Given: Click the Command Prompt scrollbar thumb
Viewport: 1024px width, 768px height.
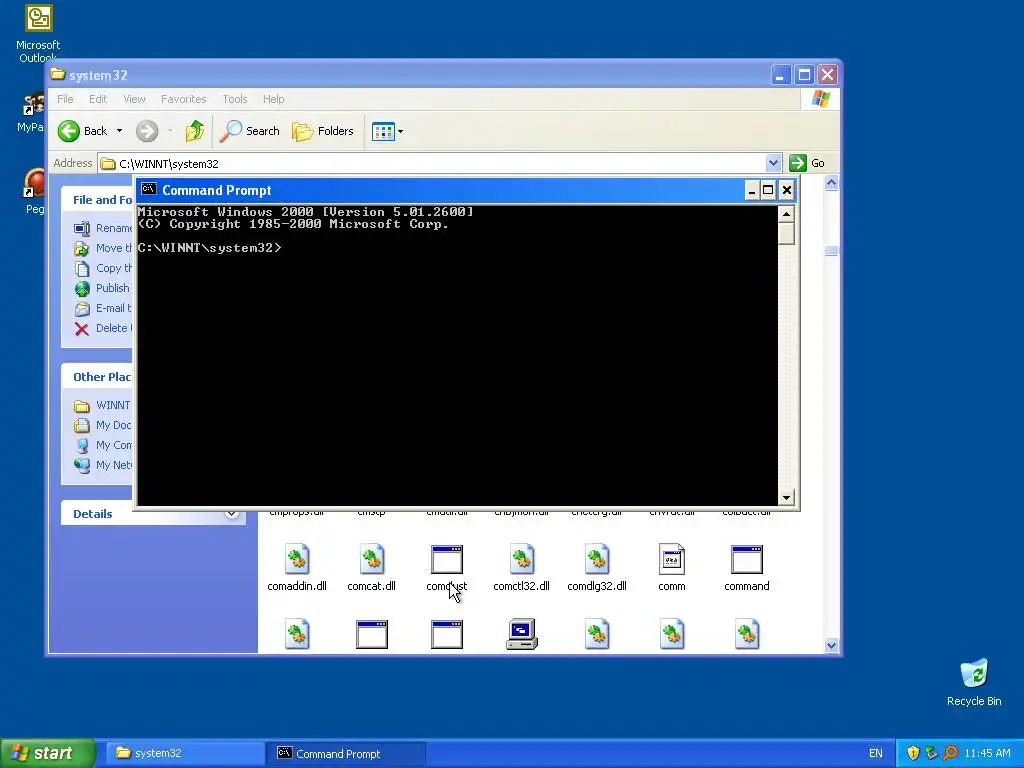Looking at the screenshot, I should [x=786, y=233].
